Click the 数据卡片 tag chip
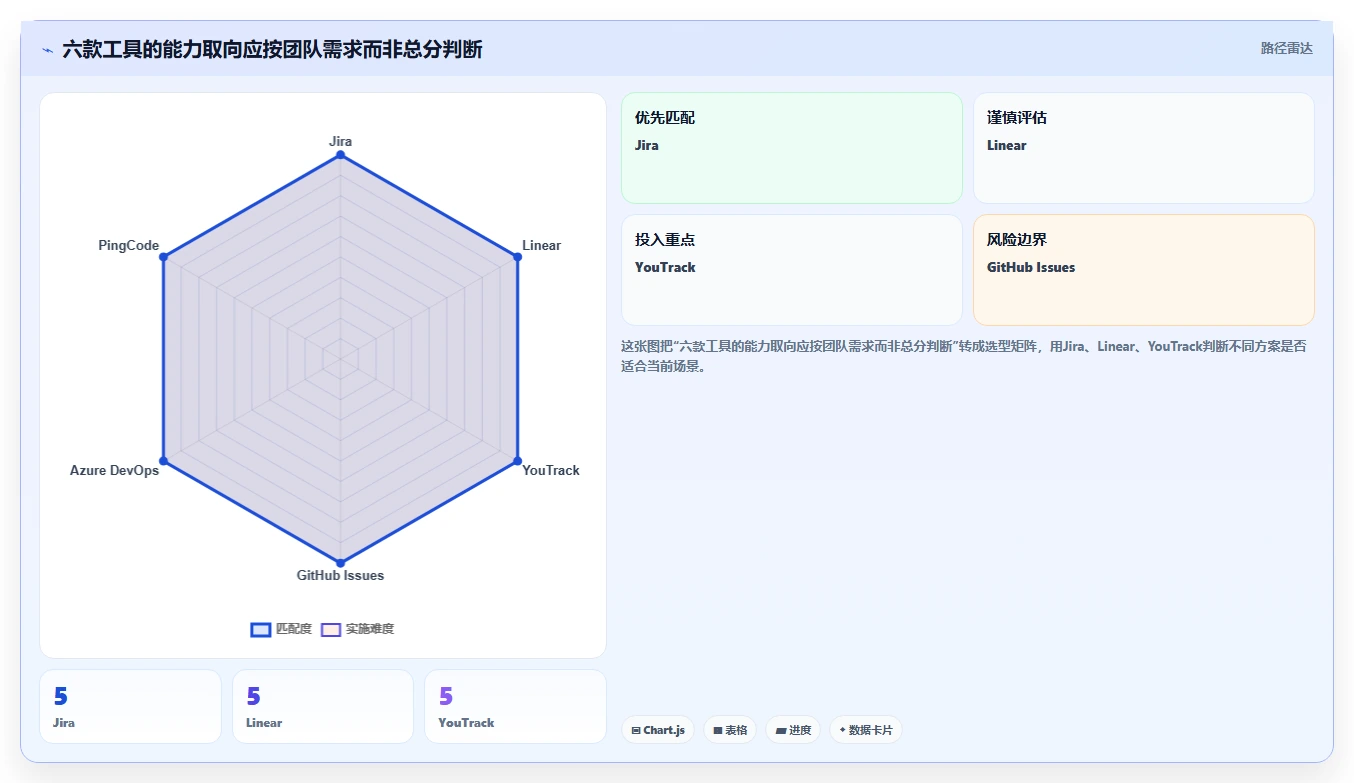The image size is (1354, 783). click(x=866, y=730)
